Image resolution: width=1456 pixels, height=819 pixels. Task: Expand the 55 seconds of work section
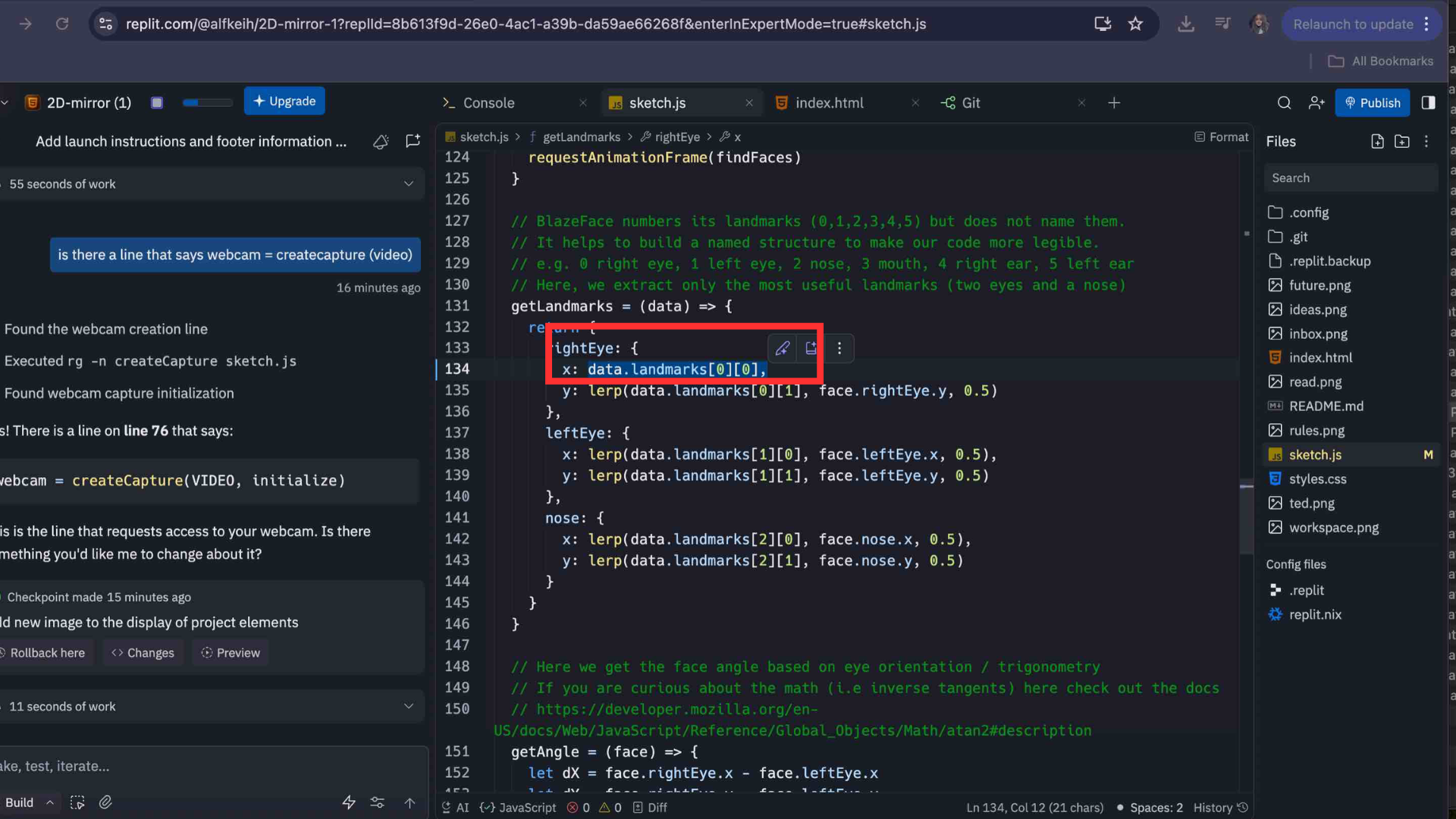click(409, 184)
